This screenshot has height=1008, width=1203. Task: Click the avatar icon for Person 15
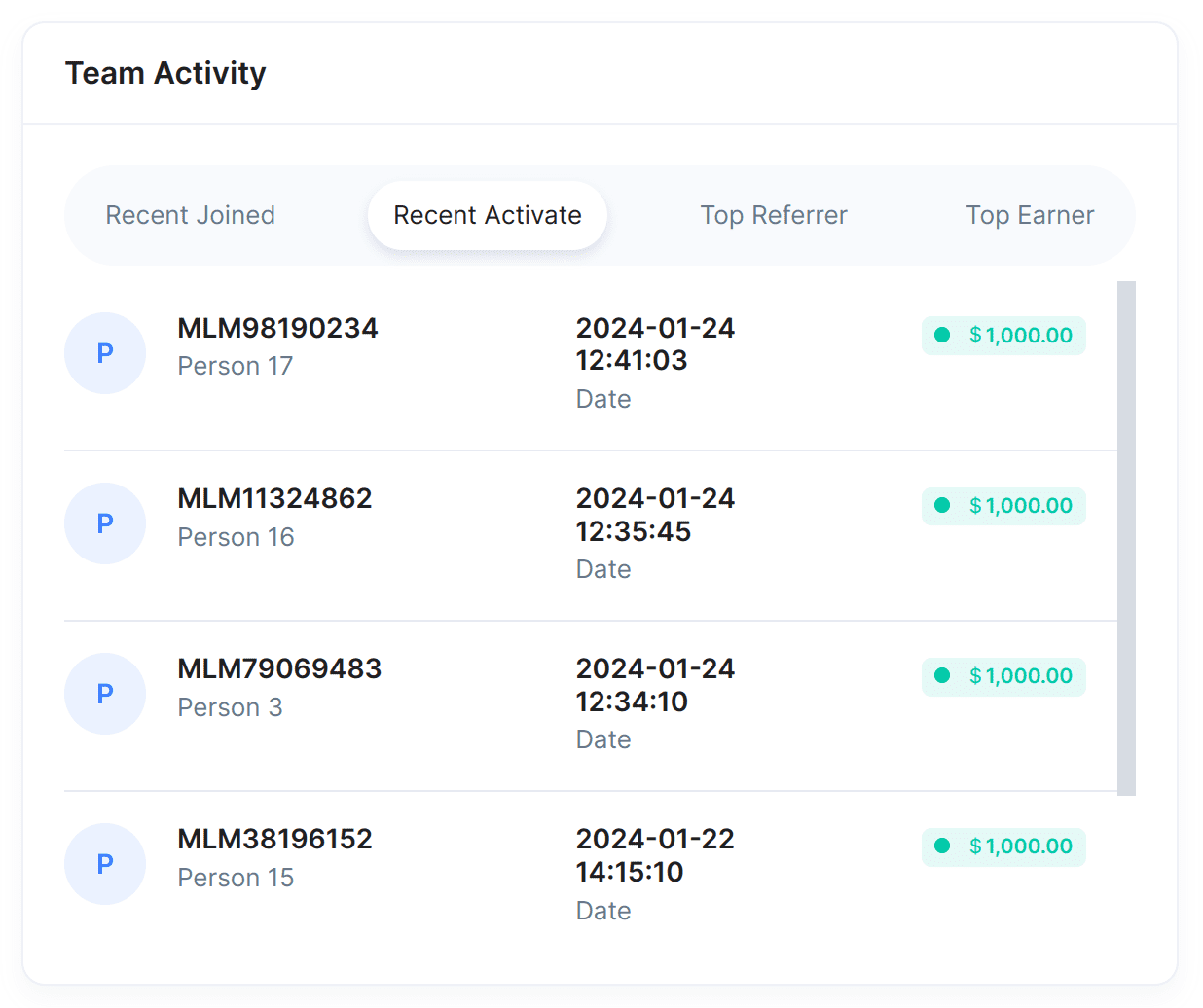tap(105, 864)
